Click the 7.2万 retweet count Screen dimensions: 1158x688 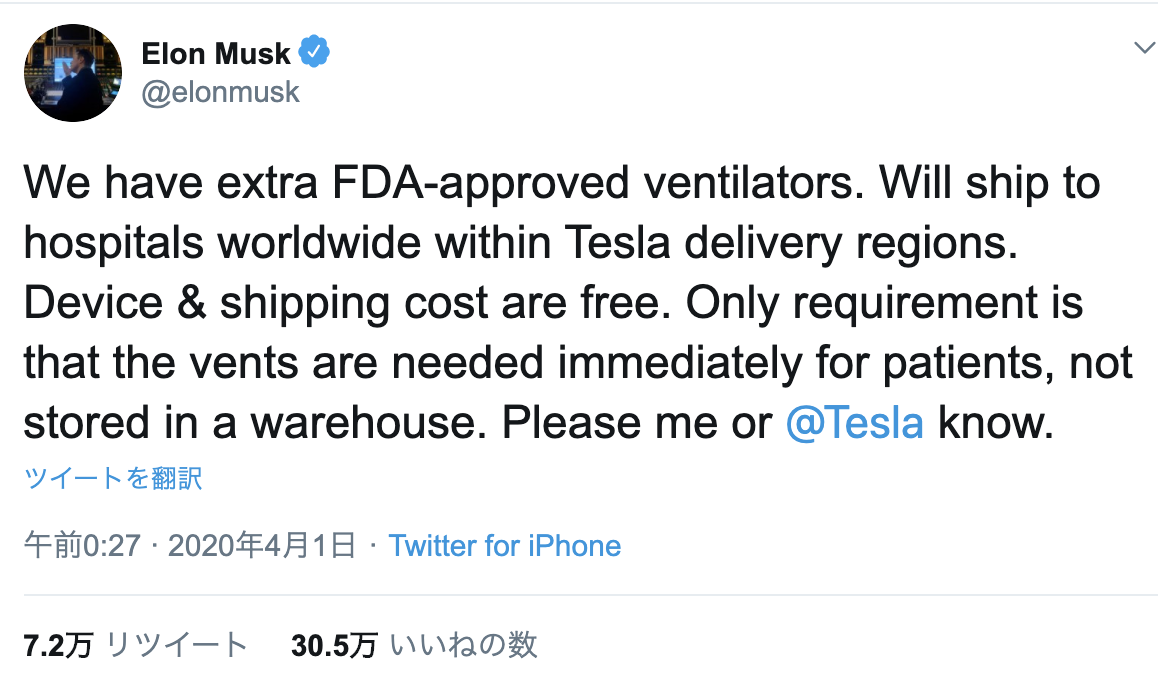(x=58, y=646)
